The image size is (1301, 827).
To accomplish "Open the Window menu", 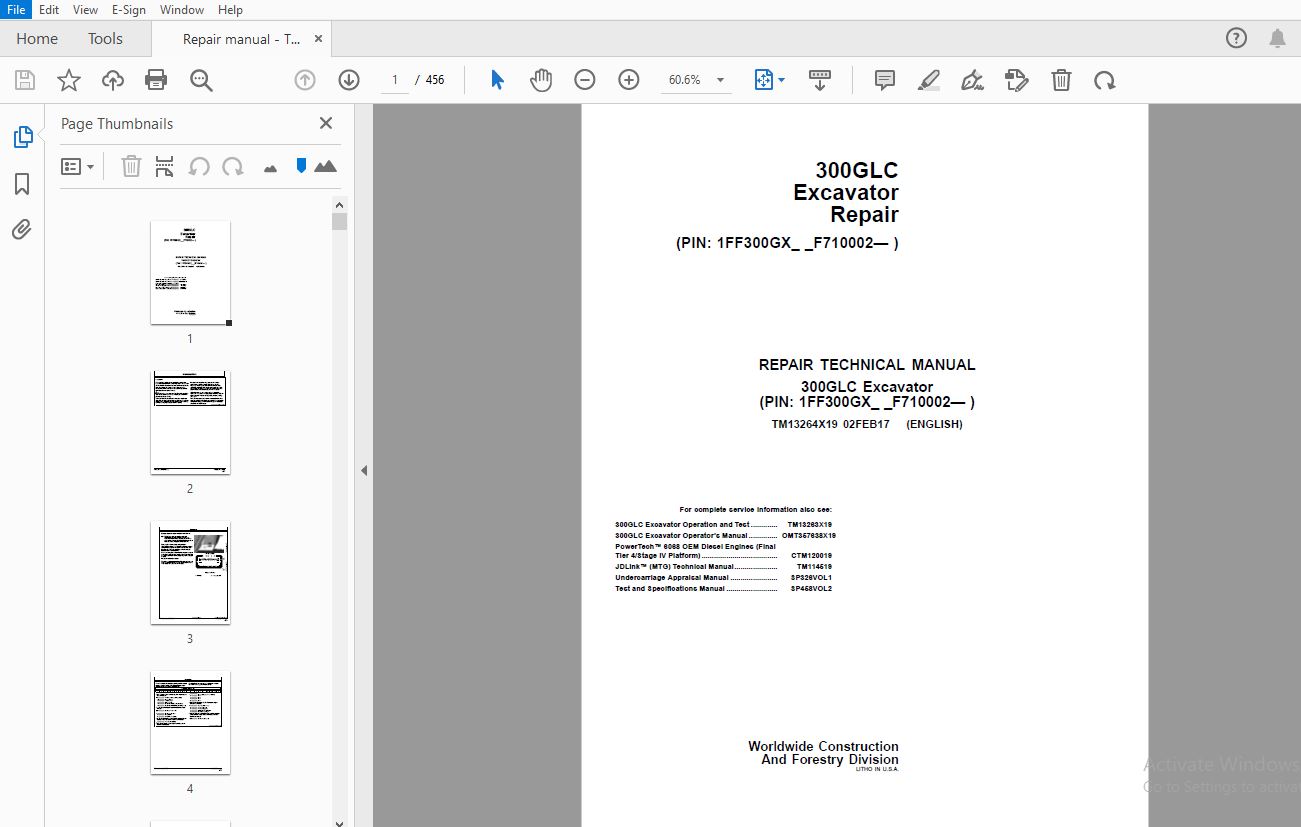I will coord(182,9).
